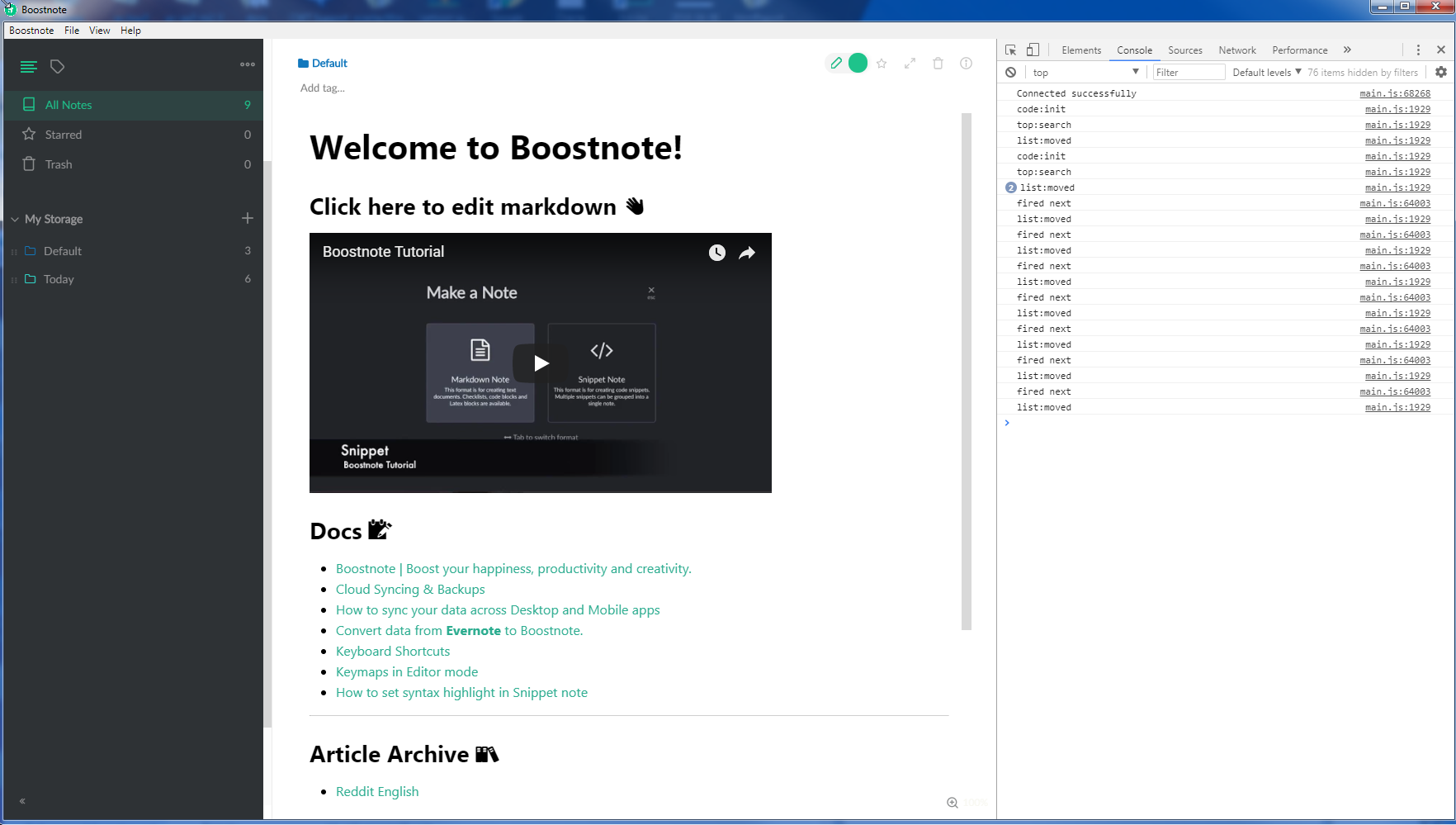Expand the note to fullscreen view
The width and height of the screenshot is (1456, 825).
tap(910, 63)
